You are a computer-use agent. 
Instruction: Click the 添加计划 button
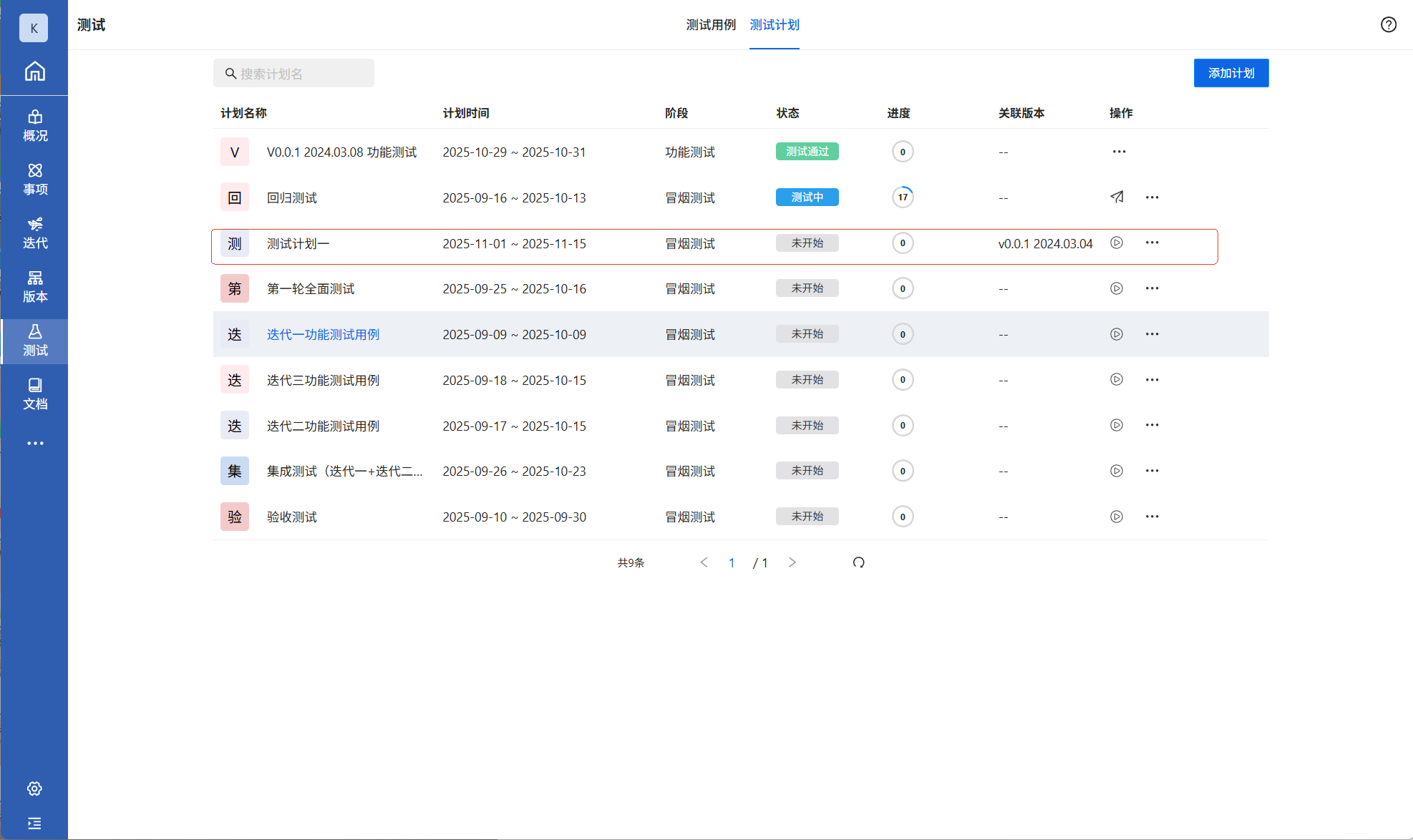1230,73
